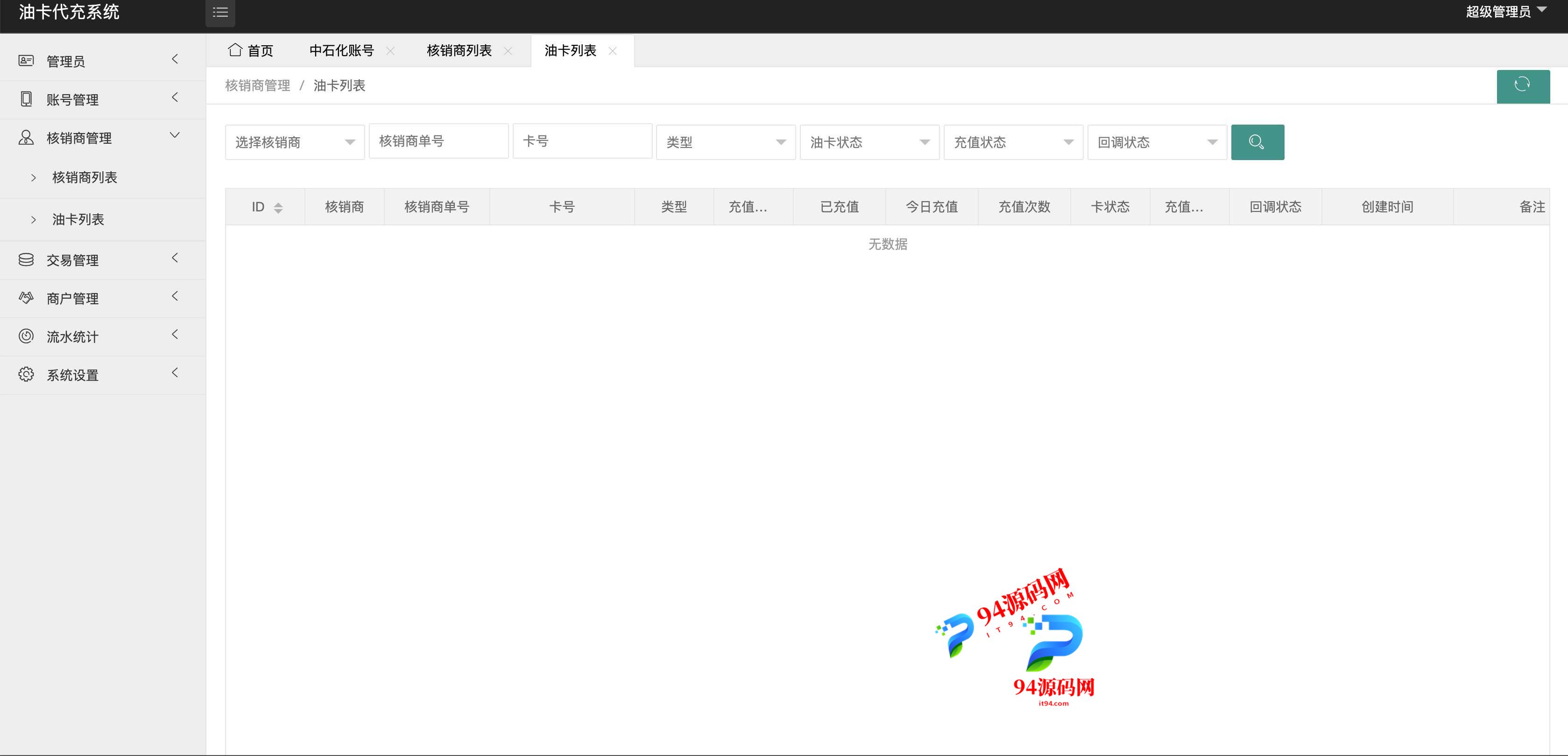Viewport: 1568px width, 756px height.
Task: Open the 油卡状态 filter dropdown
Action: click(869, 142)
